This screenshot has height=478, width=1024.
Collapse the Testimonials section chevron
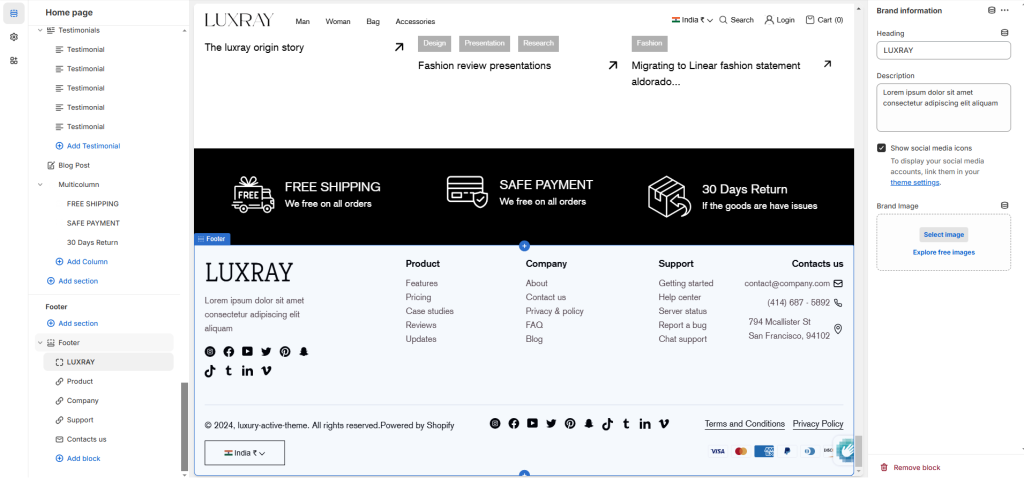(x=40, y=30)
